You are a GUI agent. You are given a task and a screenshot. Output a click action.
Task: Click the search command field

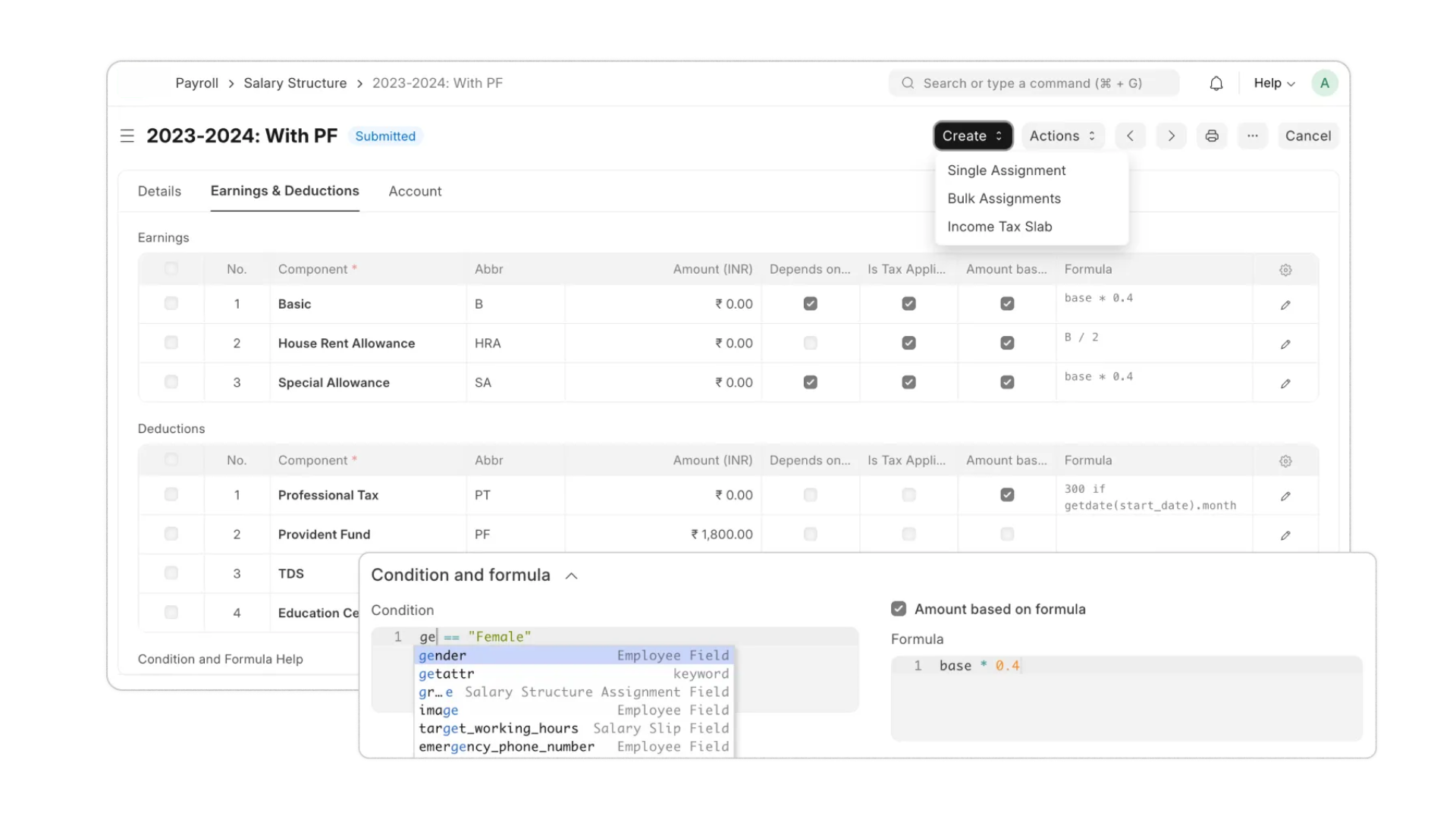(1034, 83)
